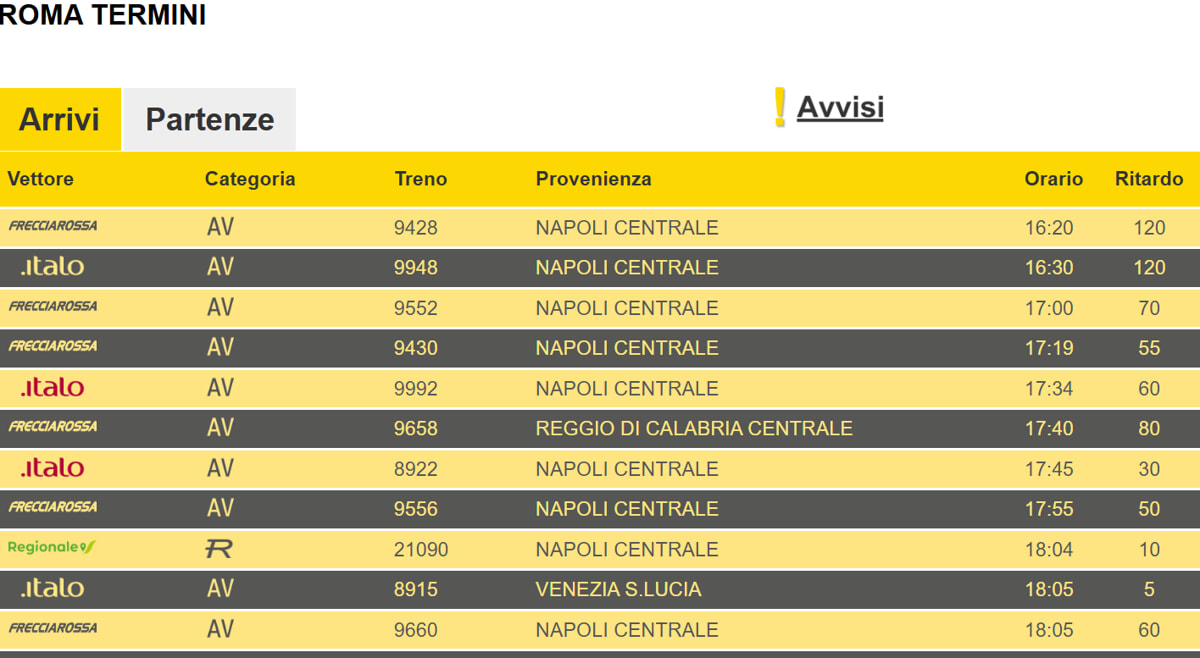Viewport: 1200px width, 658px height.
Task: Click the Provenienza column header
Action: click(593, 179)
